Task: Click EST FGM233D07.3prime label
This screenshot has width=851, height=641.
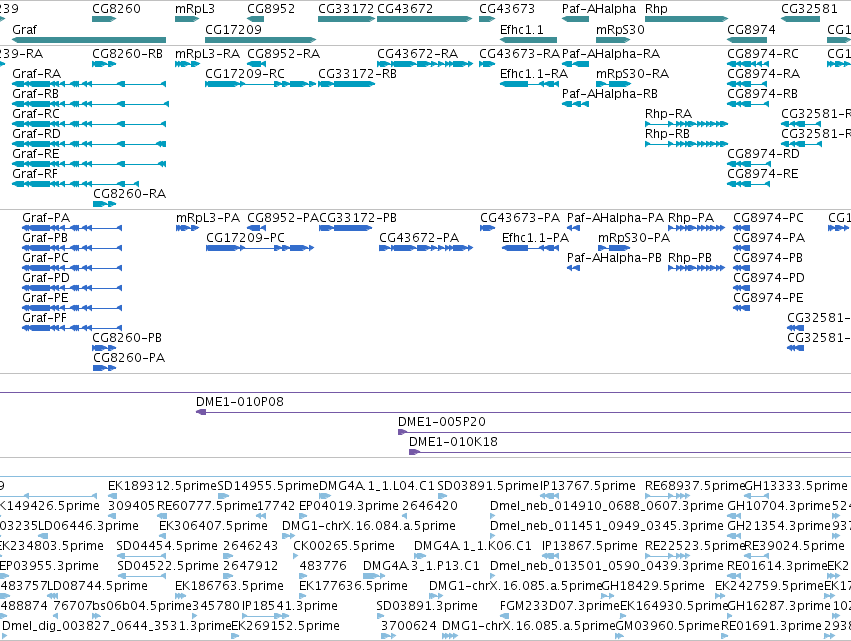Action: point(560,606)
